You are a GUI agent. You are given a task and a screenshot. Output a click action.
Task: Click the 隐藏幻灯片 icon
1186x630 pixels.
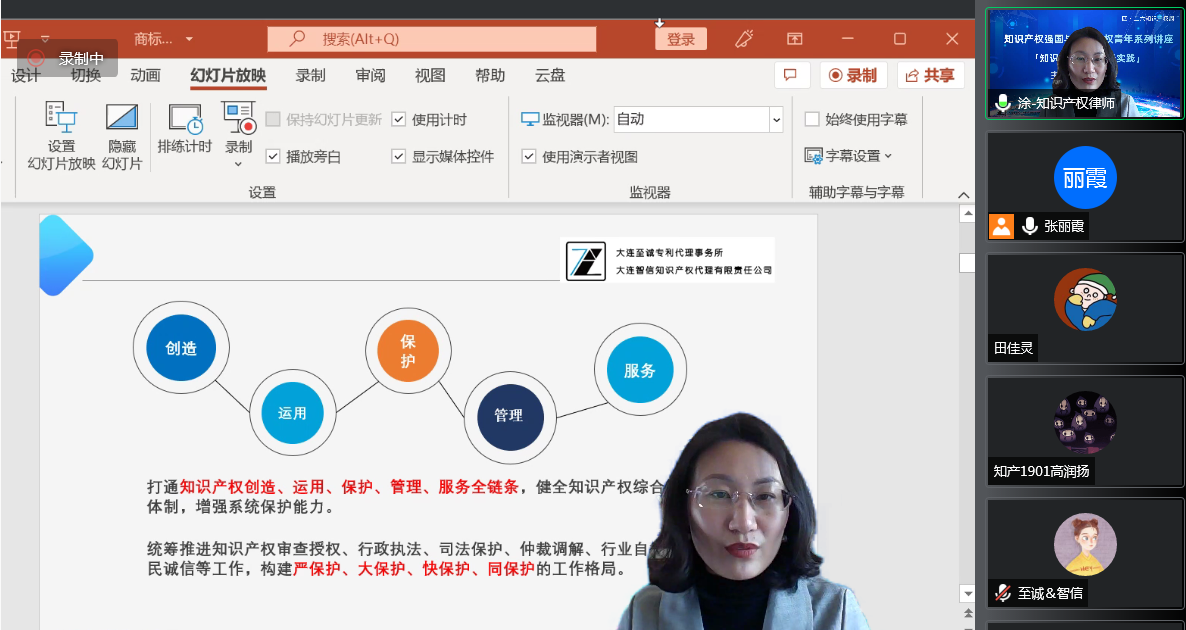(x=122, y=118)
